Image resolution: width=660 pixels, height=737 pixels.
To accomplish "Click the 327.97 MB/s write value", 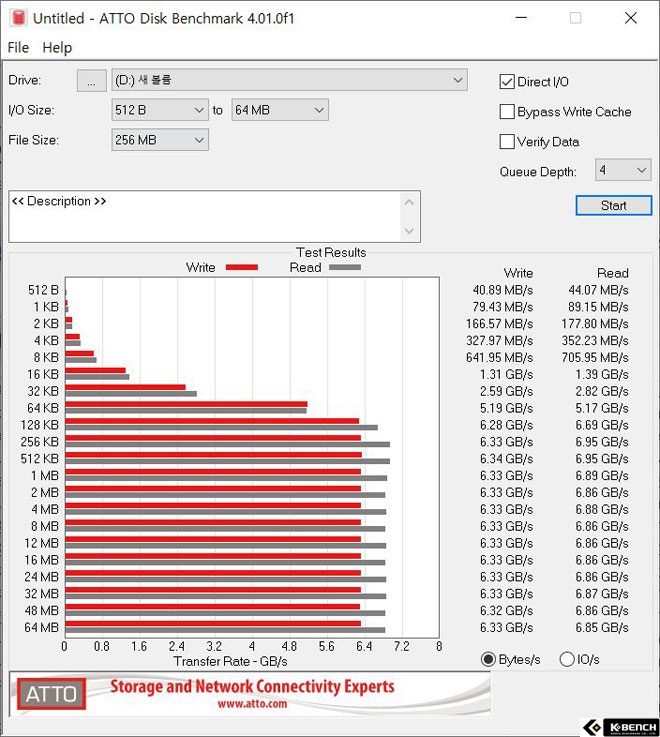I will [x=499, y=341].
